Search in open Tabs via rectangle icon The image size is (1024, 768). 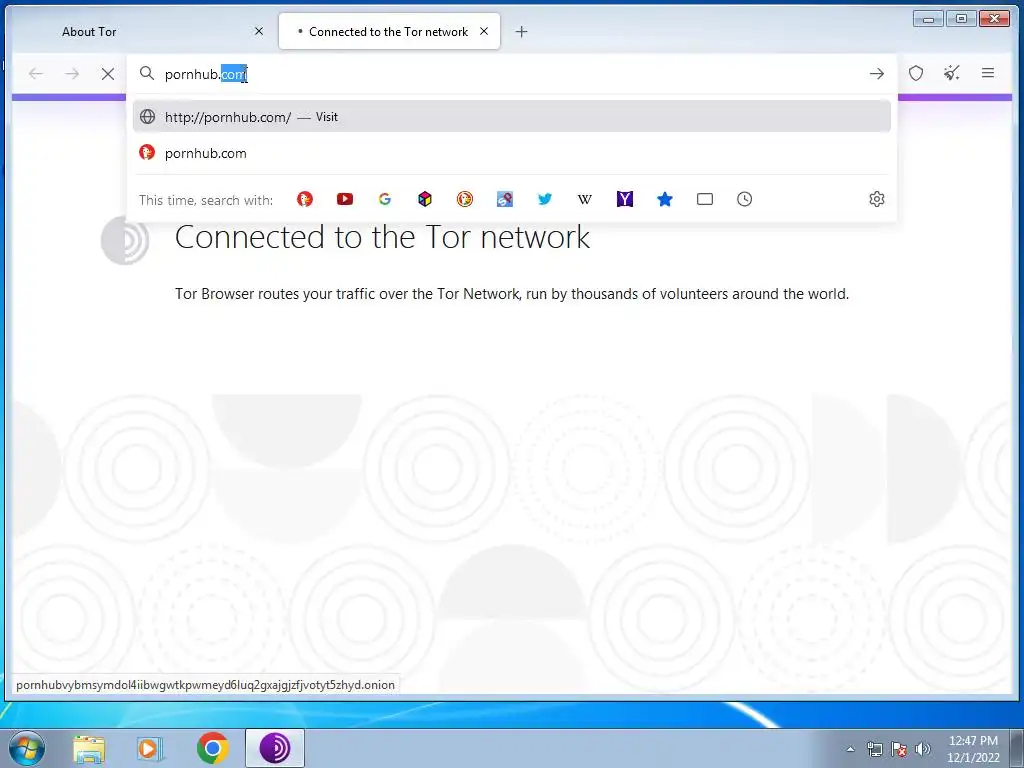[x=705, y=199]
